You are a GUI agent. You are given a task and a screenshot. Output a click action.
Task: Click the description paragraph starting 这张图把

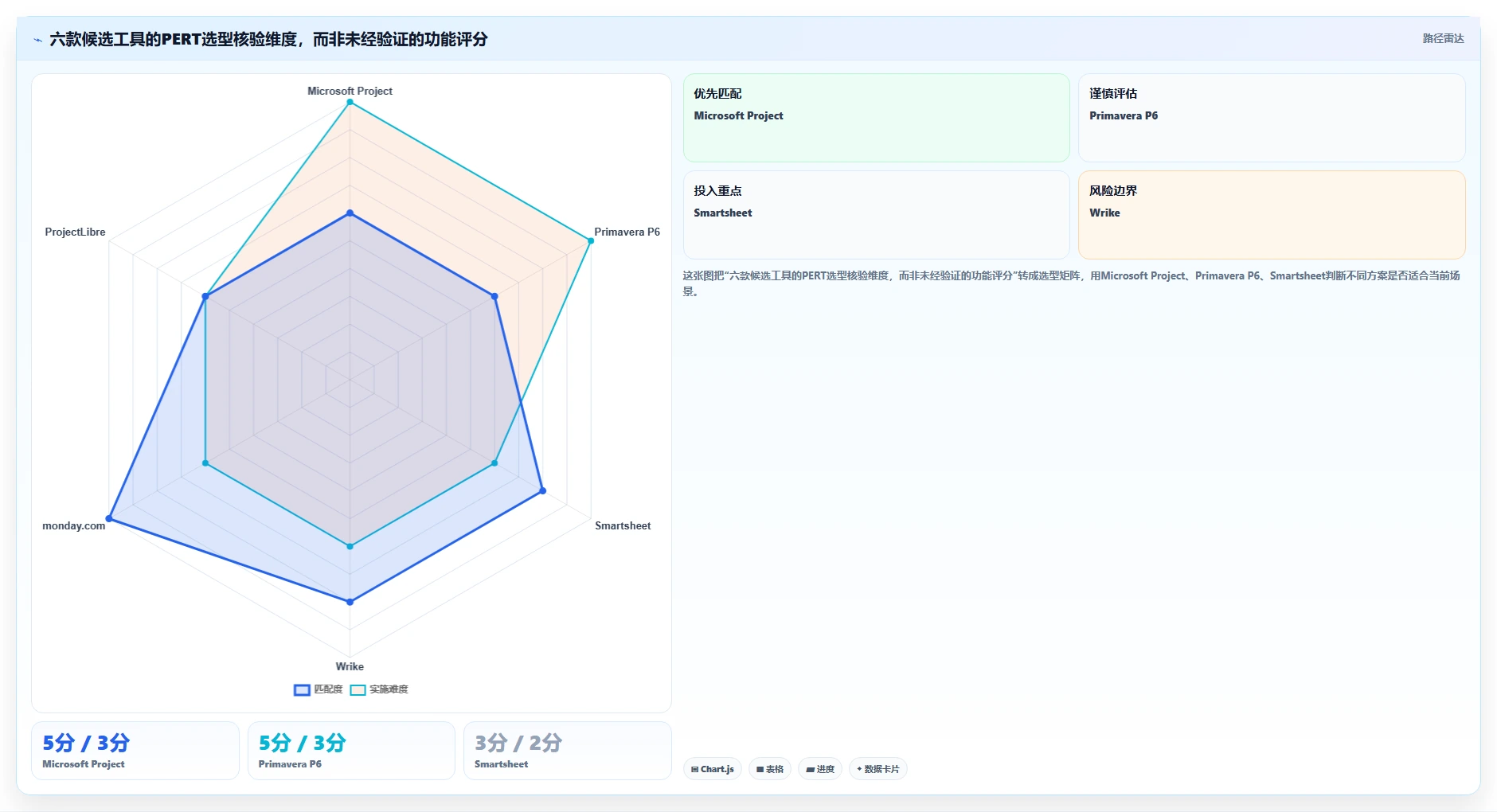point(1072,283)
